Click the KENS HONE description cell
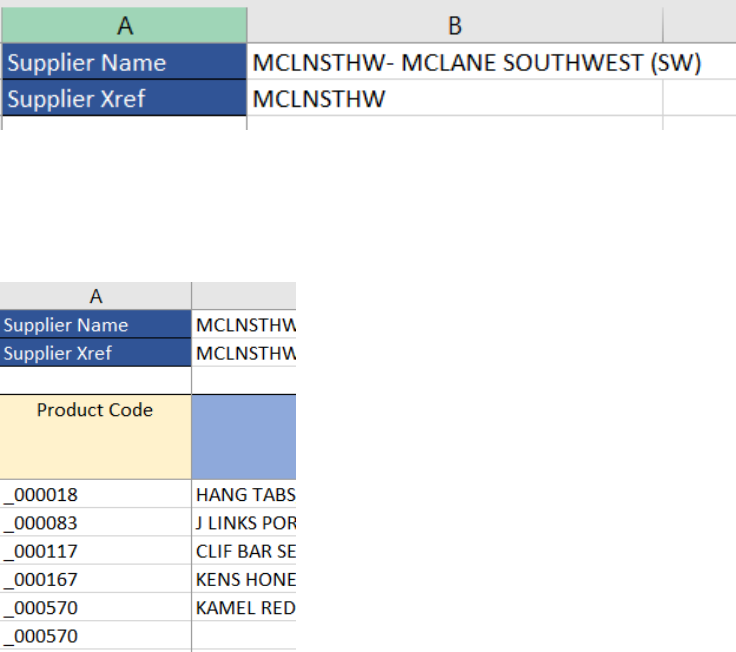Screen dimensions: 736x652 click(x=244, y=579)
